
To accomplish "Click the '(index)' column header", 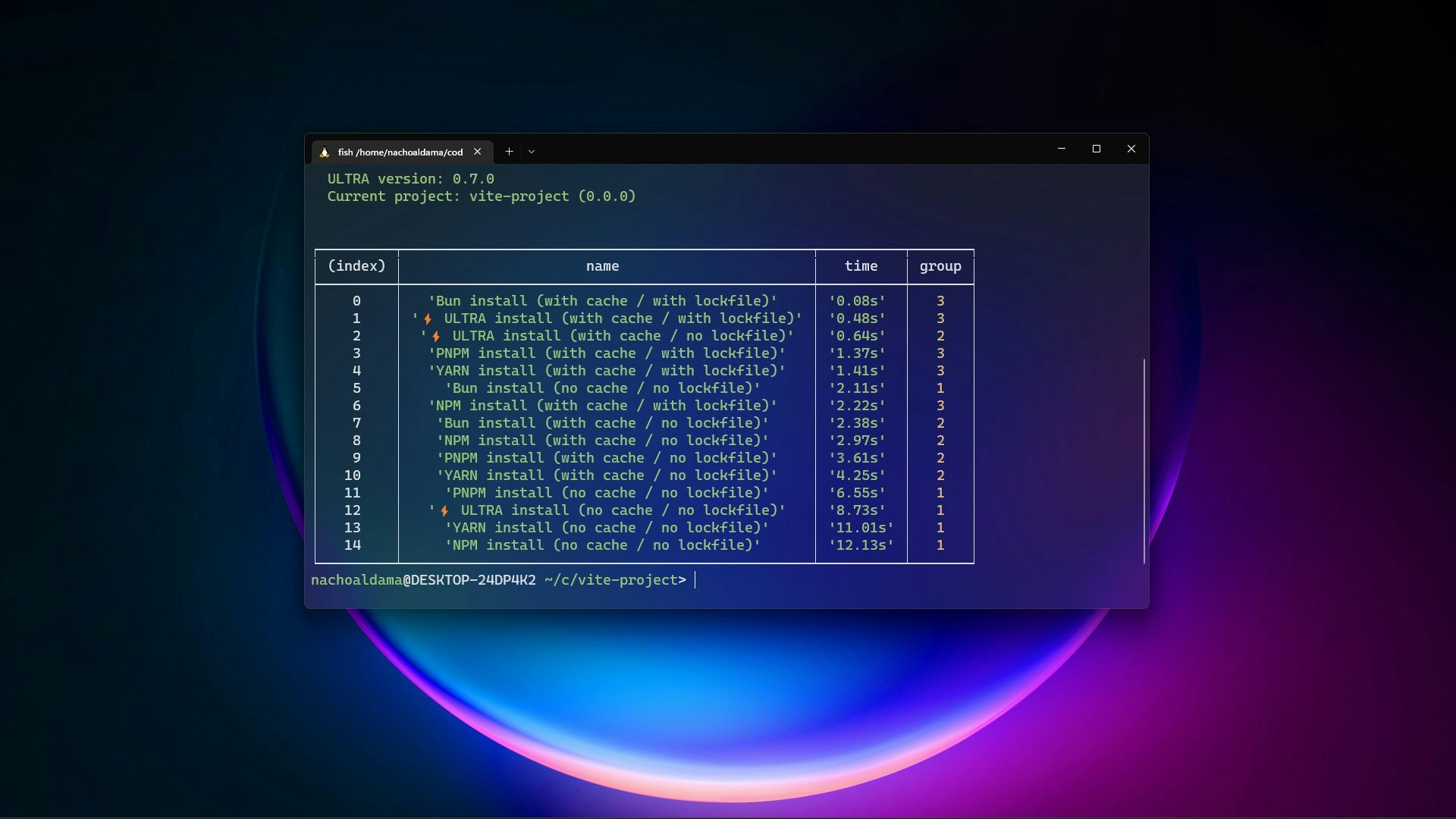I will 356,266.
